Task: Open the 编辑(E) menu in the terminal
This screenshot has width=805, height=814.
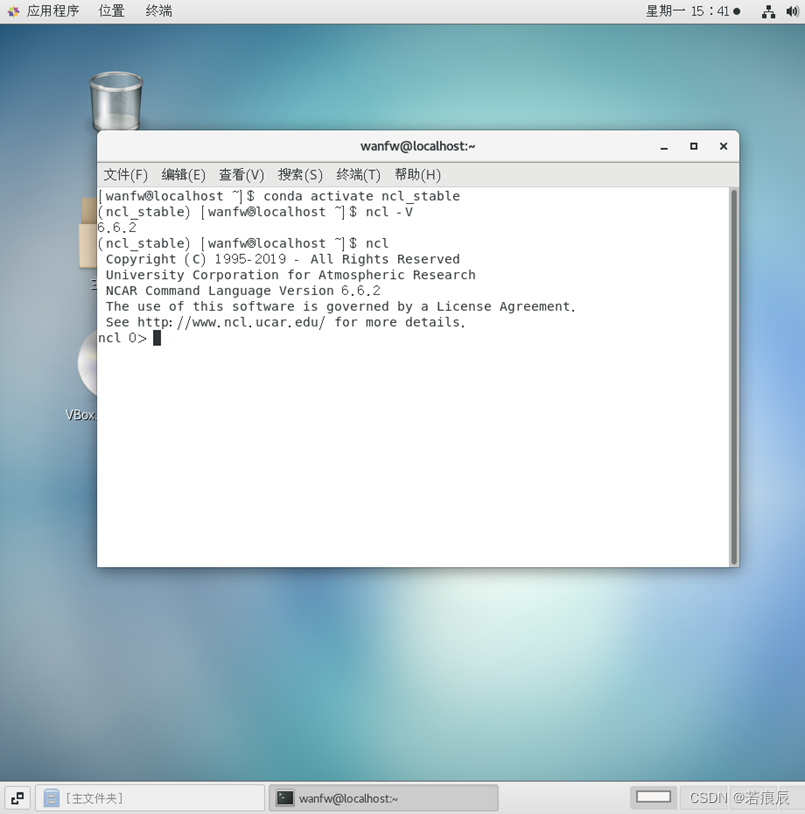Action: [183, 174]
